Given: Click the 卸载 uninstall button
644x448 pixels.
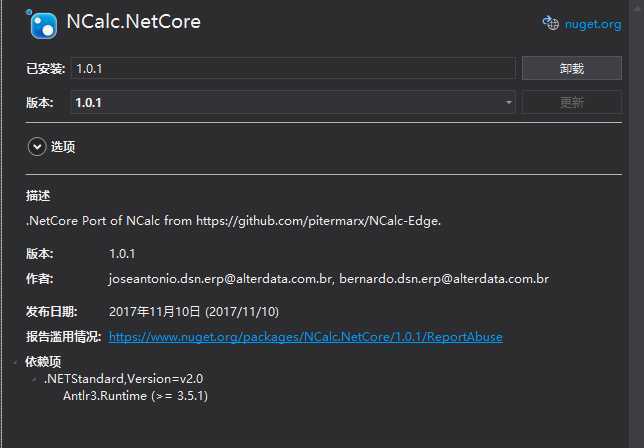Looking at the screenshot, I should point(572,68).
